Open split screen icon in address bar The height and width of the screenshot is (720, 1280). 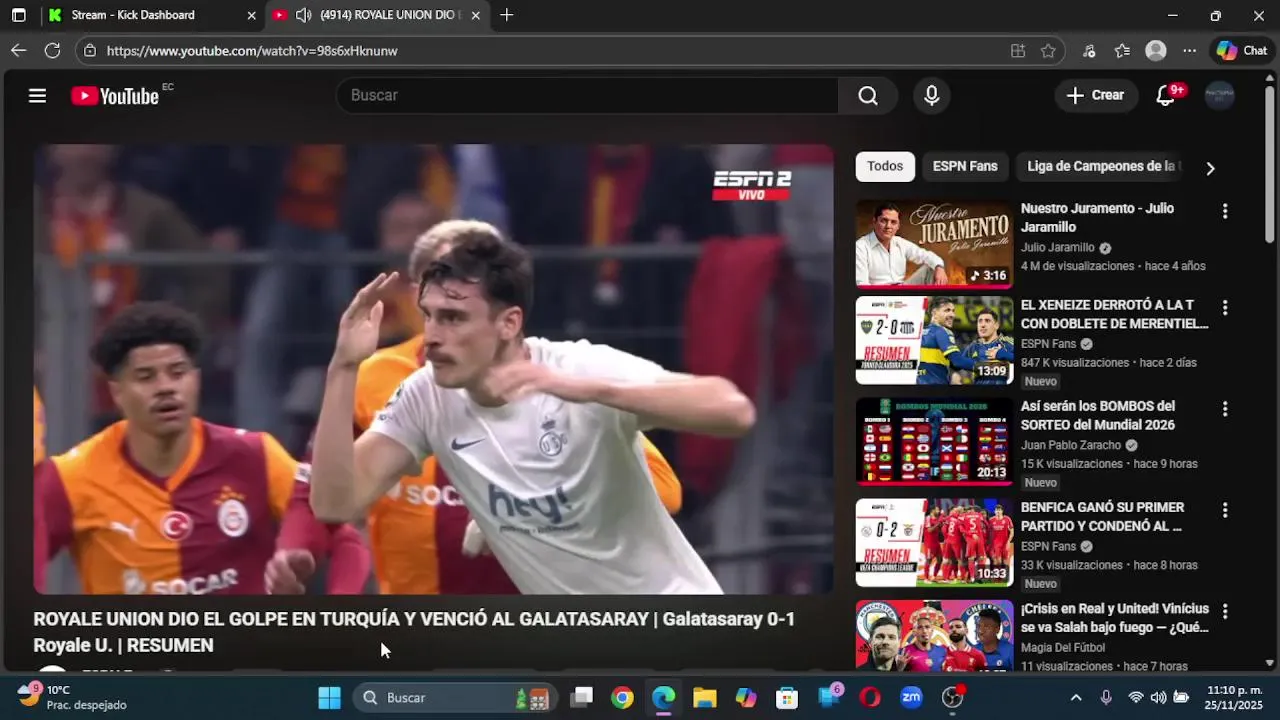[x=1018, y=51]
